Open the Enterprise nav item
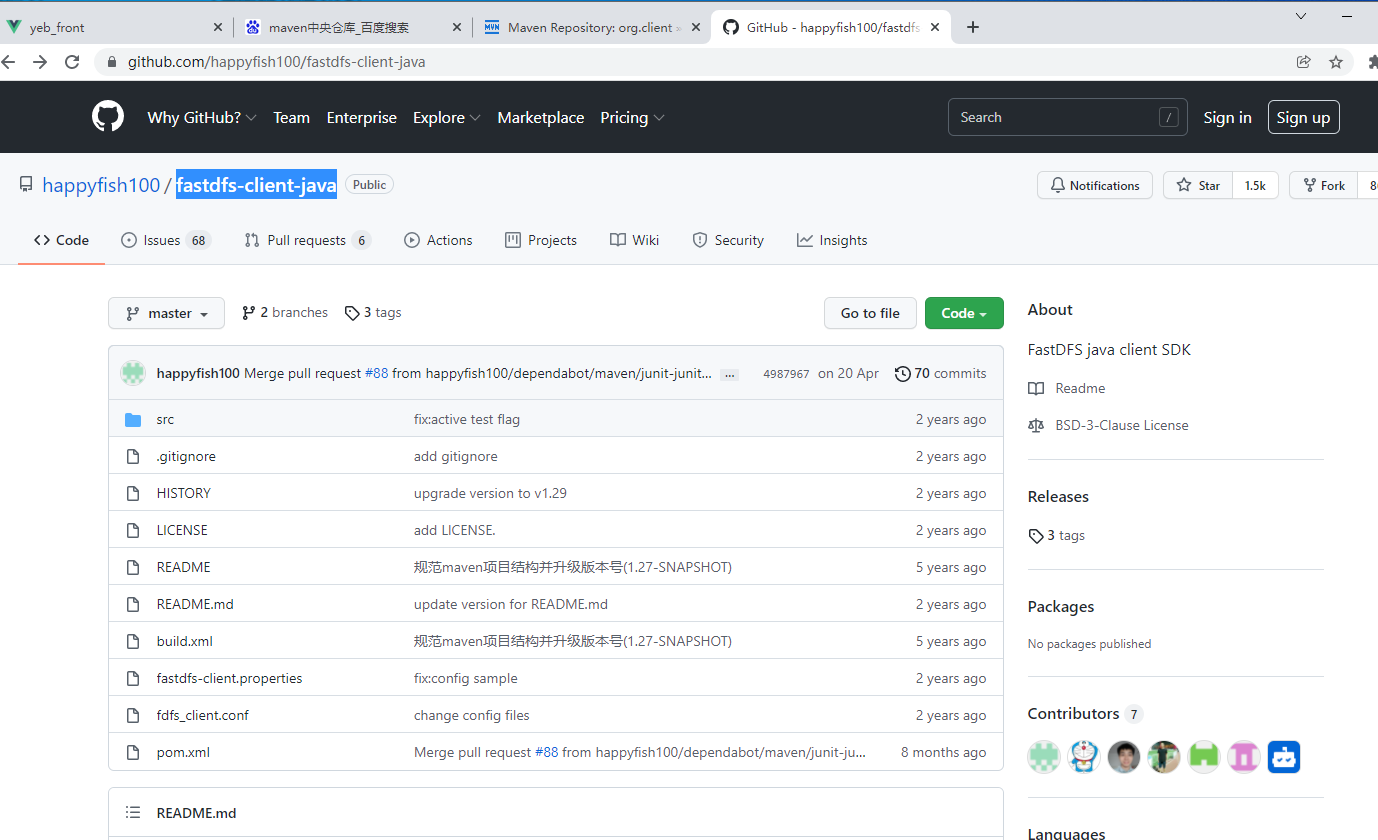This screenshot has height=840, width=1378. tap(362, 118)
